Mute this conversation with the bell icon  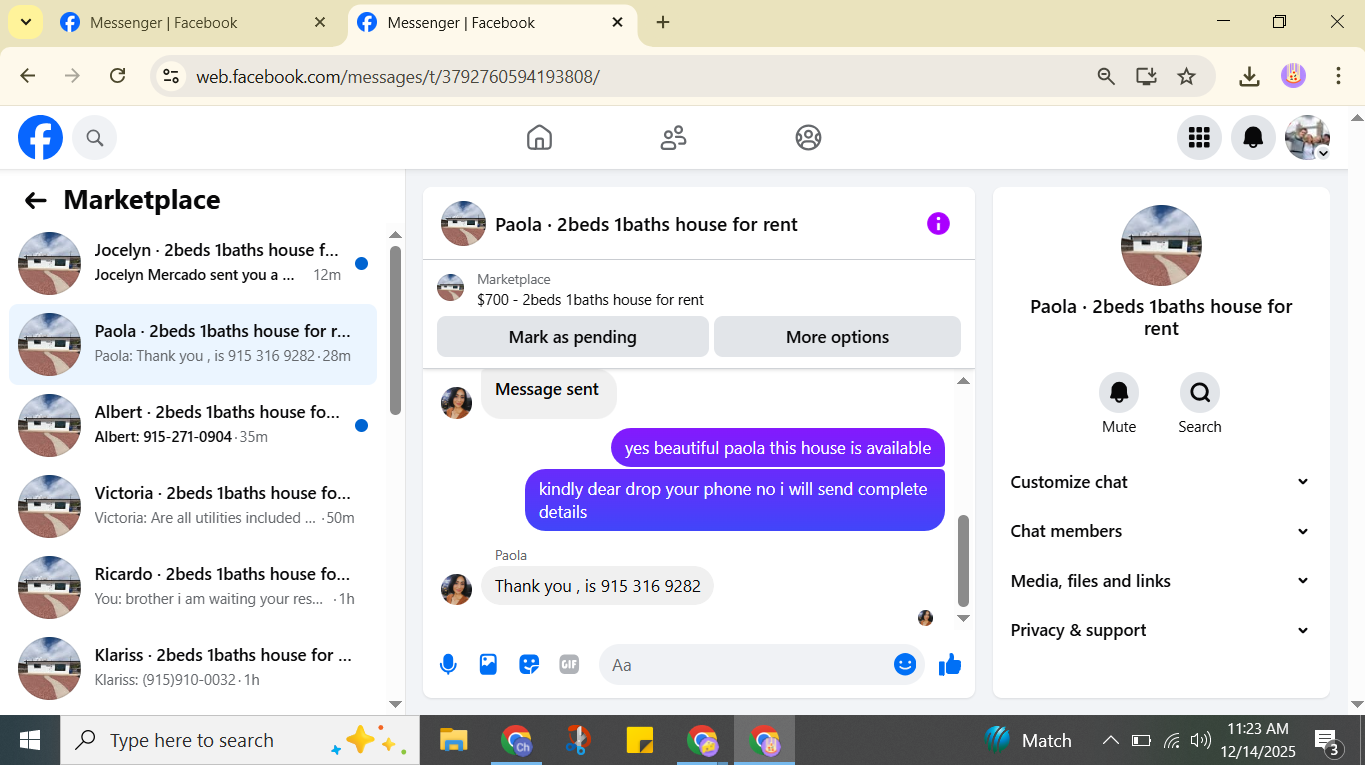[x=1119, y=393]
